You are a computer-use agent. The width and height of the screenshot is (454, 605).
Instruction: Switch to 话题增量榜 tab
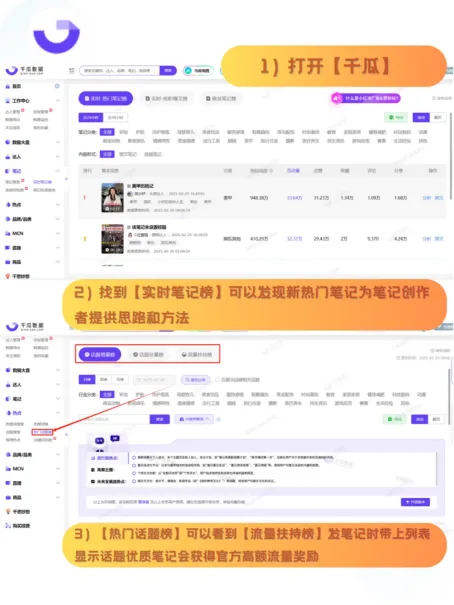(100, 354)
